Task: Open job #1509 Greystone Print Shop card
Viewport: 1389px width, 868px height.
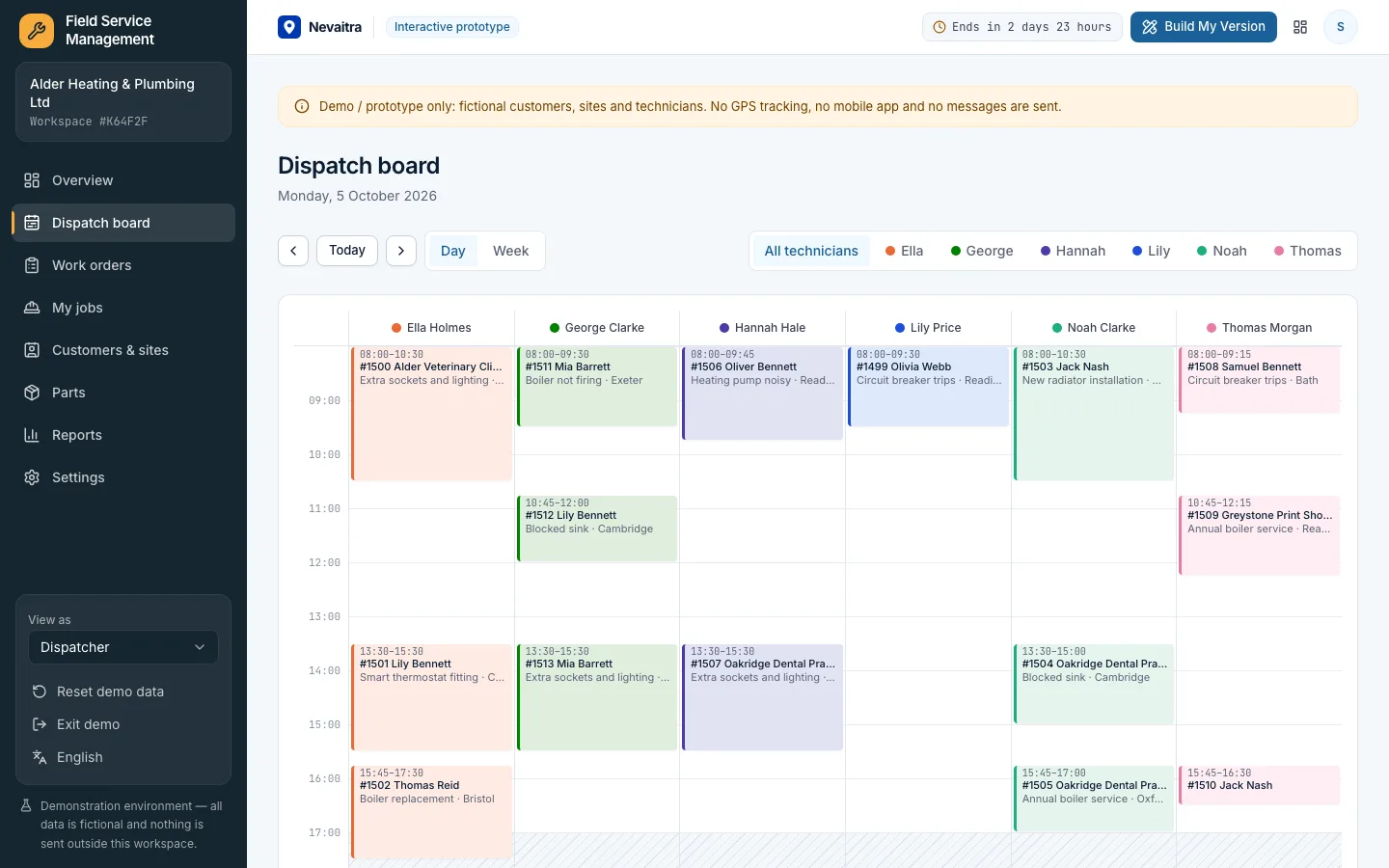Action: click(x=1260, y=535)
